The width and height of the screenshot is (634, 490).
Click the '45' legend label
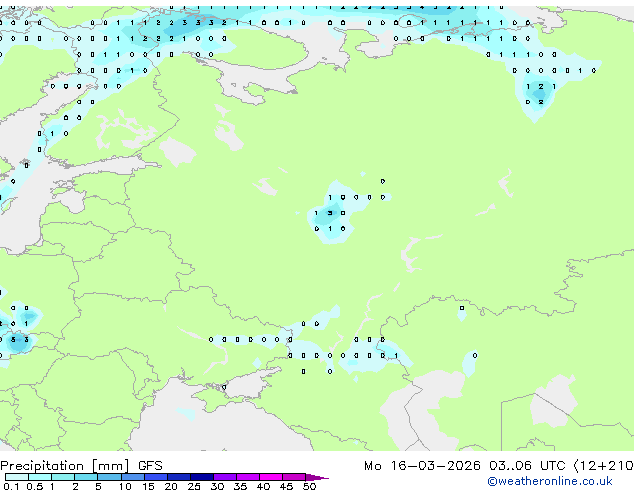(286, 486)
